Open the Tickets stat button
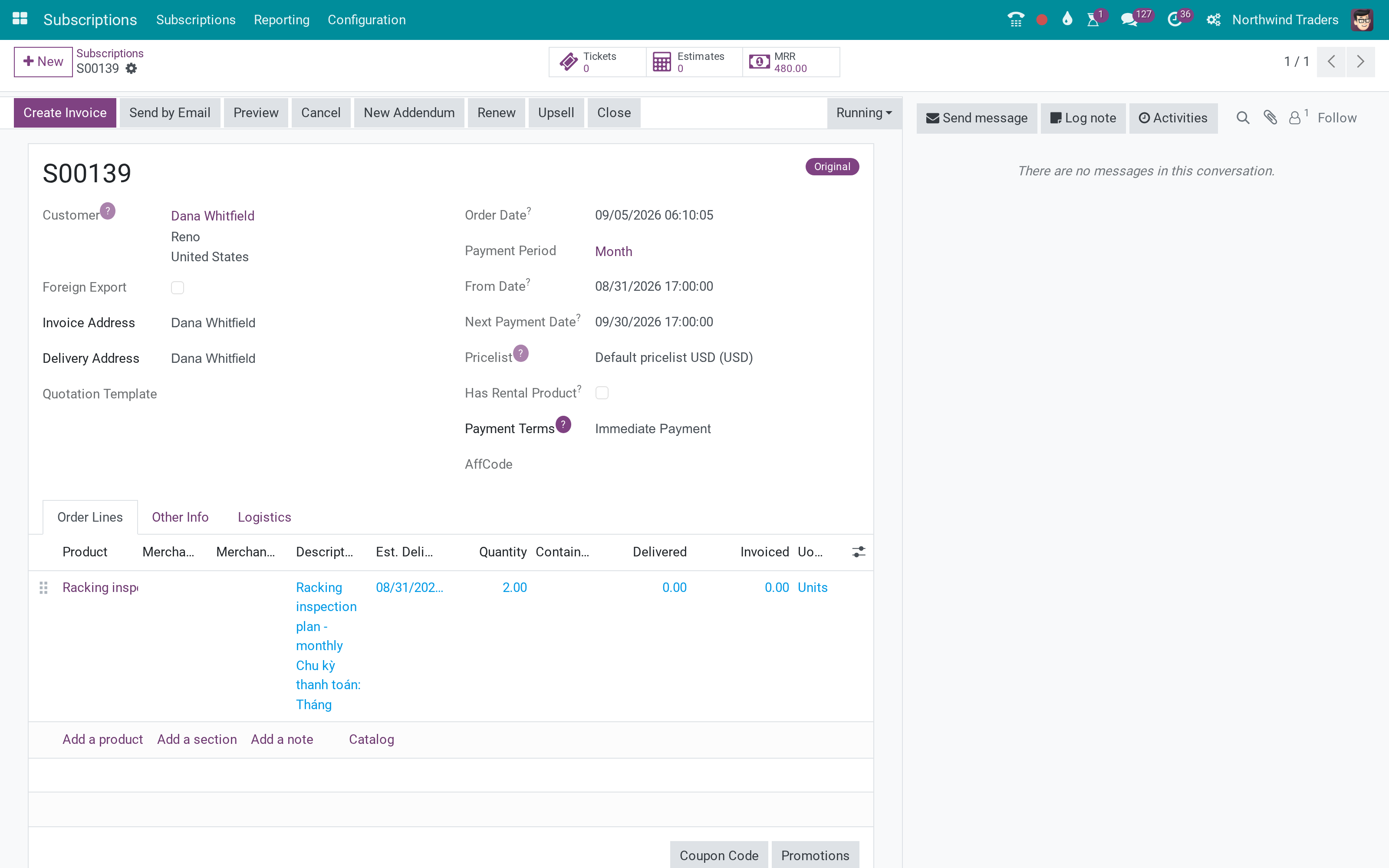This screenshot has height=868, width=1389. coord(598,62)
